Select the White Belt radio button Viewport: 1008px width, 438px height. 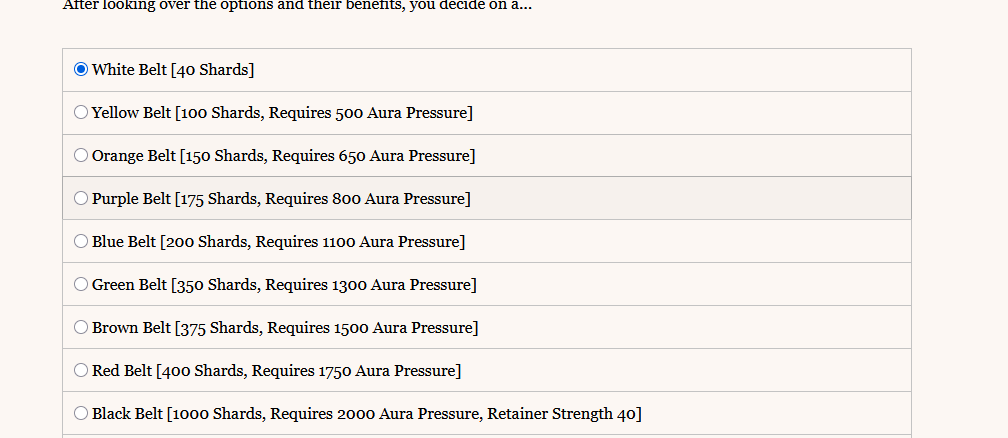pyautogui.click(x=81, y=70)
